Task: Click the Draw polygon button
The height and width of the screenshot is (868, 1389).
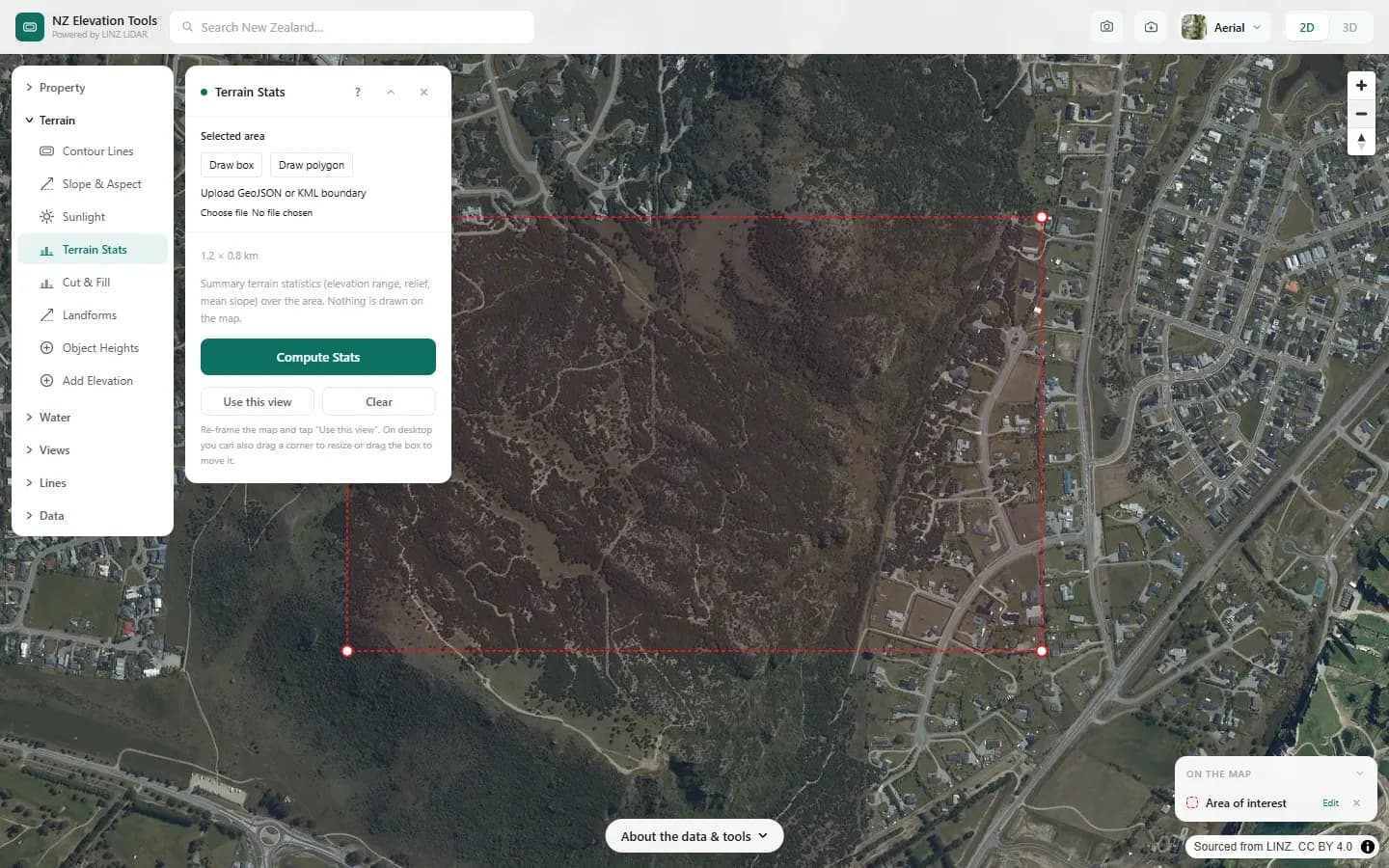Action: 312,165
